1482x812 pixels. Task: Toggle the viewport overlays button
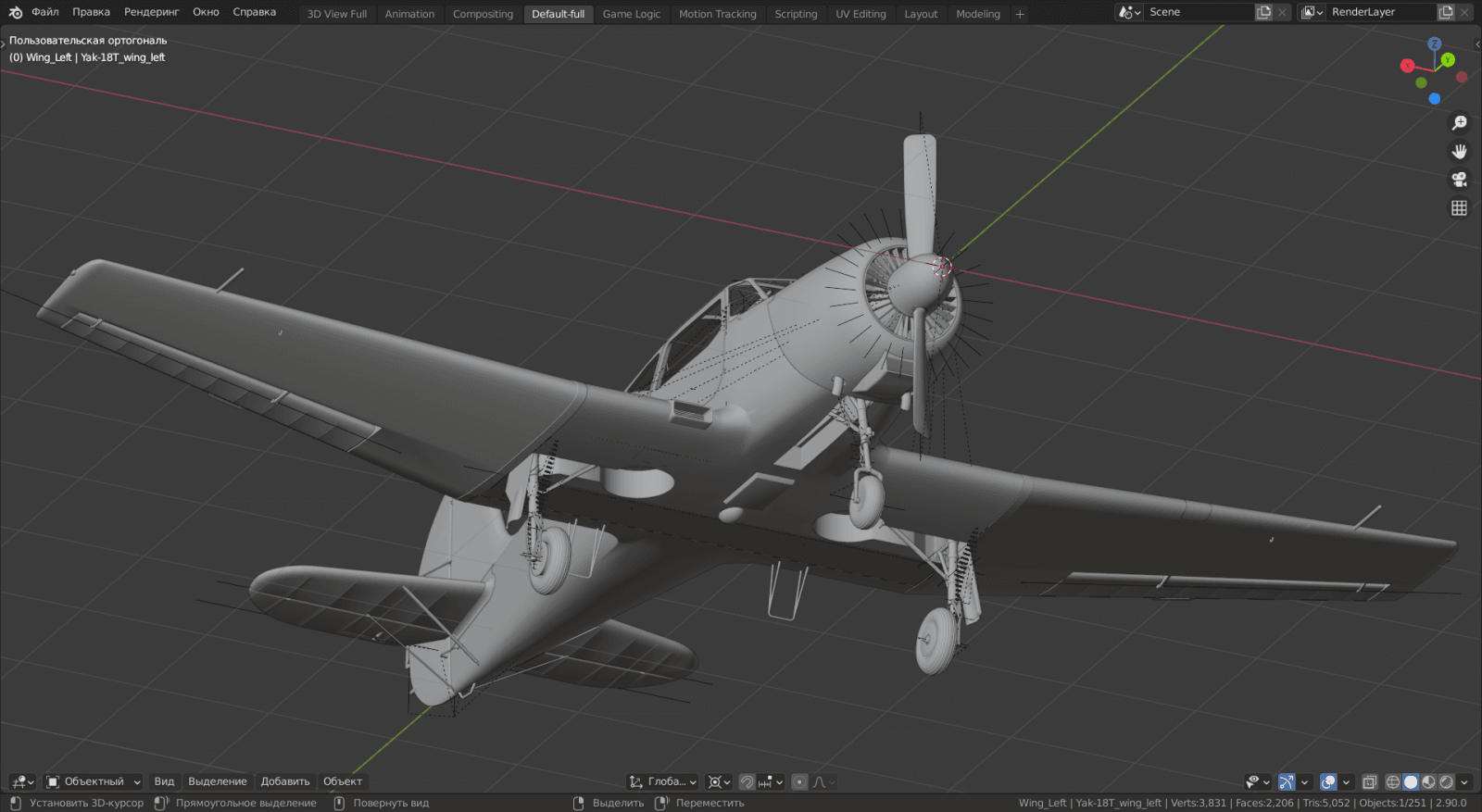coord(1328,782)
